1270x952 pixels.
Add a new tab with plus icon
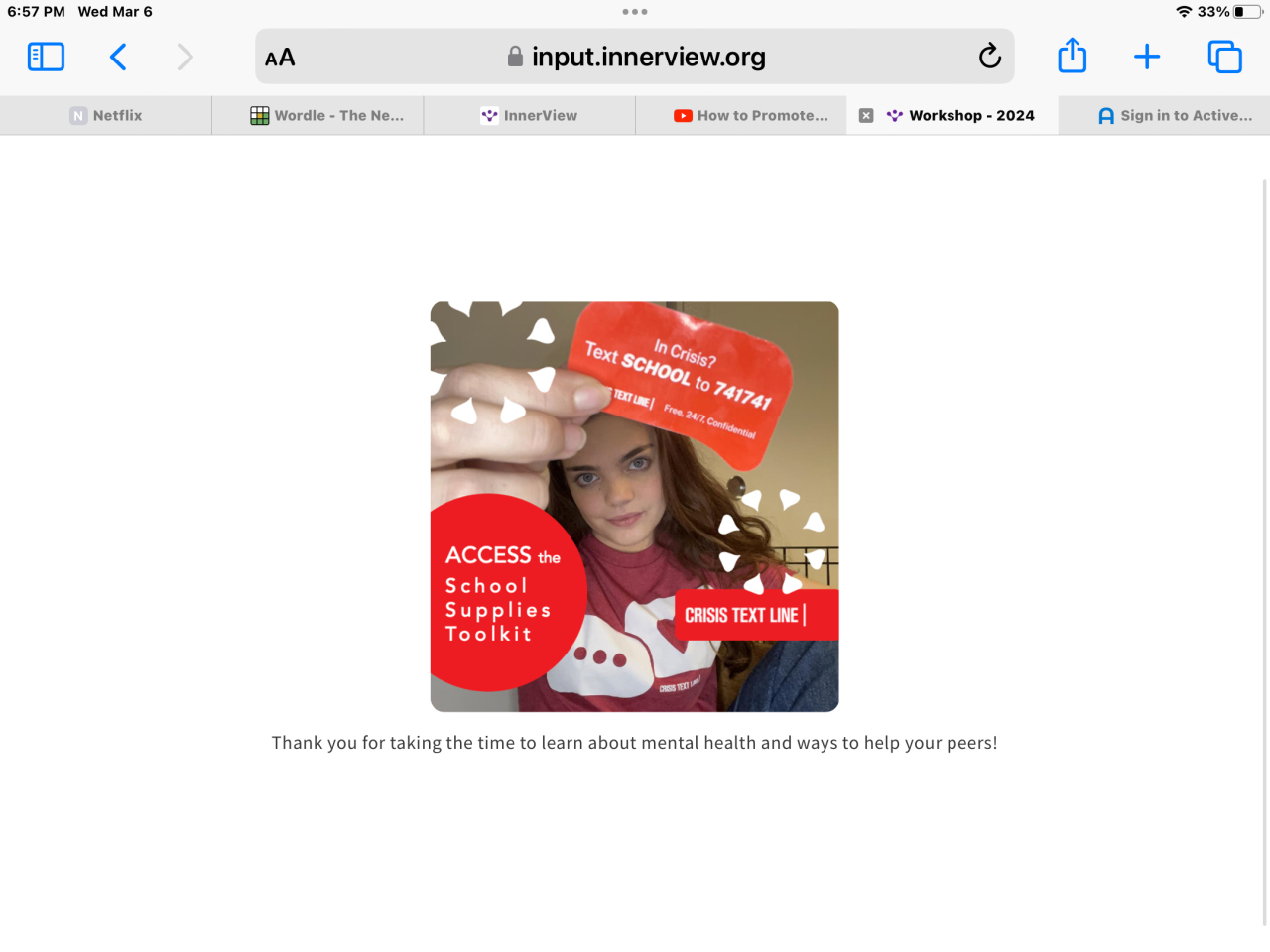point(1147,57)
